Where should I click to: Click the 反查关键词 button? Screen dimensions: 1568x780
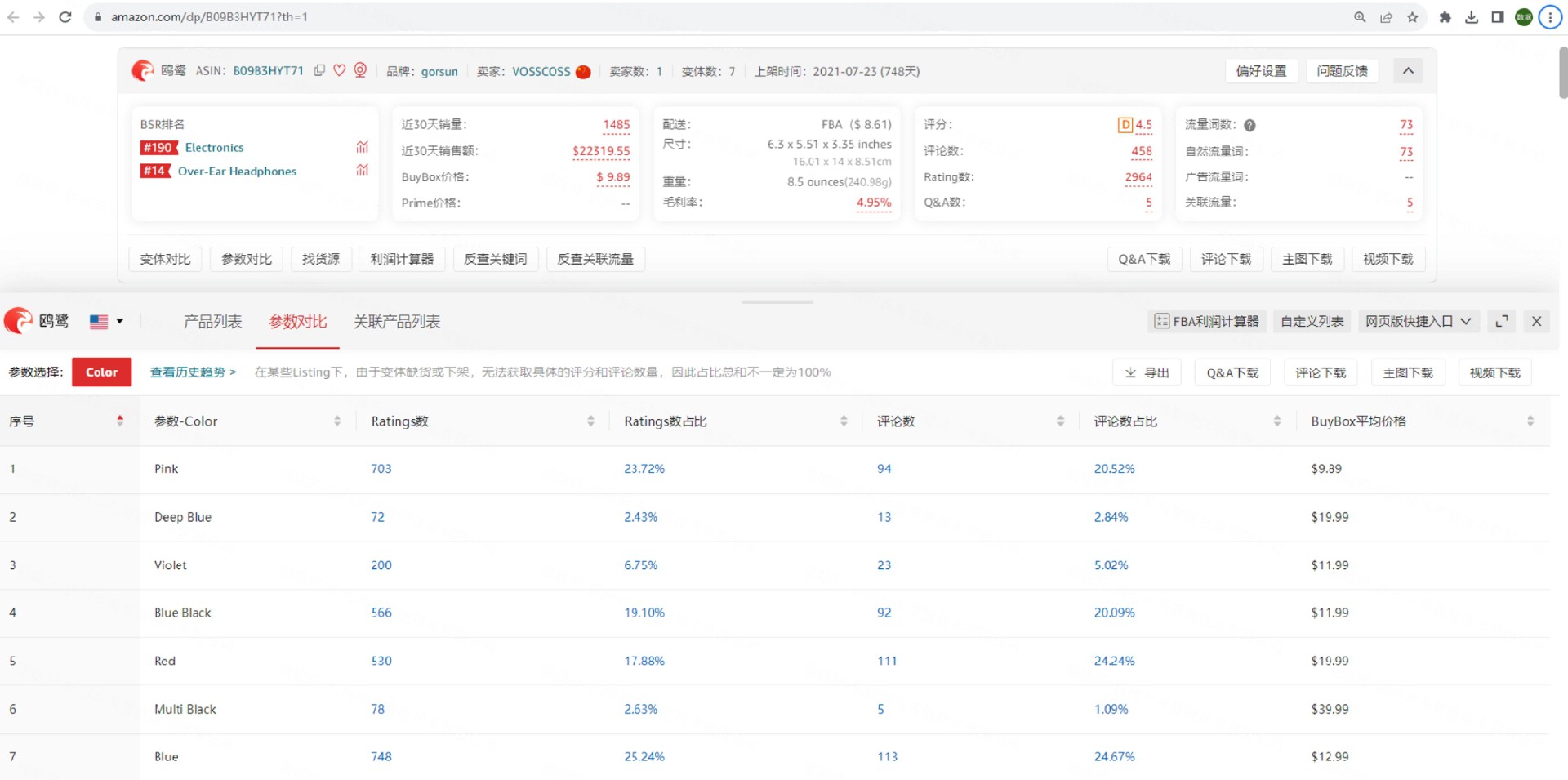496,259
